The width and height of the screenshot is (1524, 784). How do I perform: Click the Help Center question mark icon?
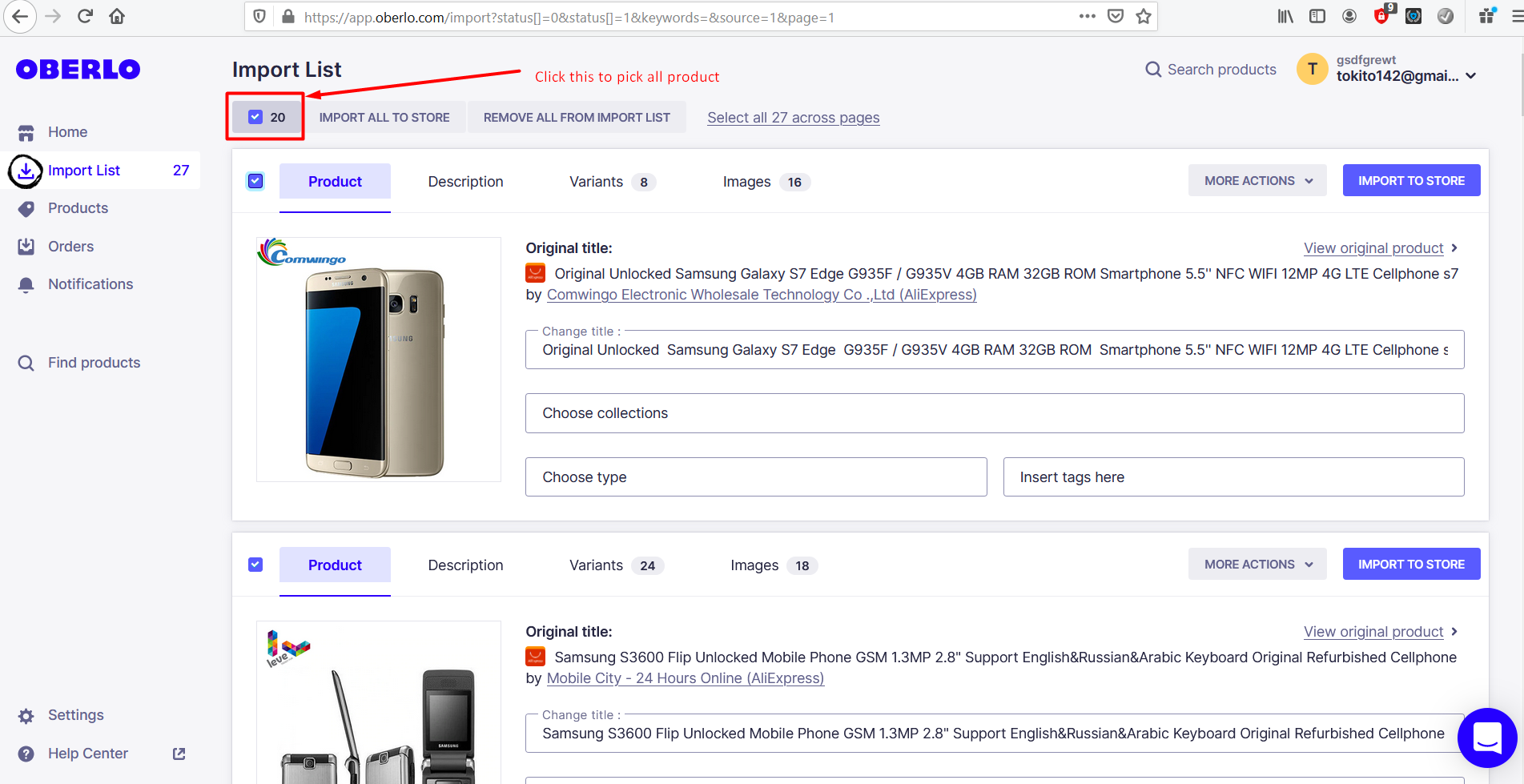26,754
